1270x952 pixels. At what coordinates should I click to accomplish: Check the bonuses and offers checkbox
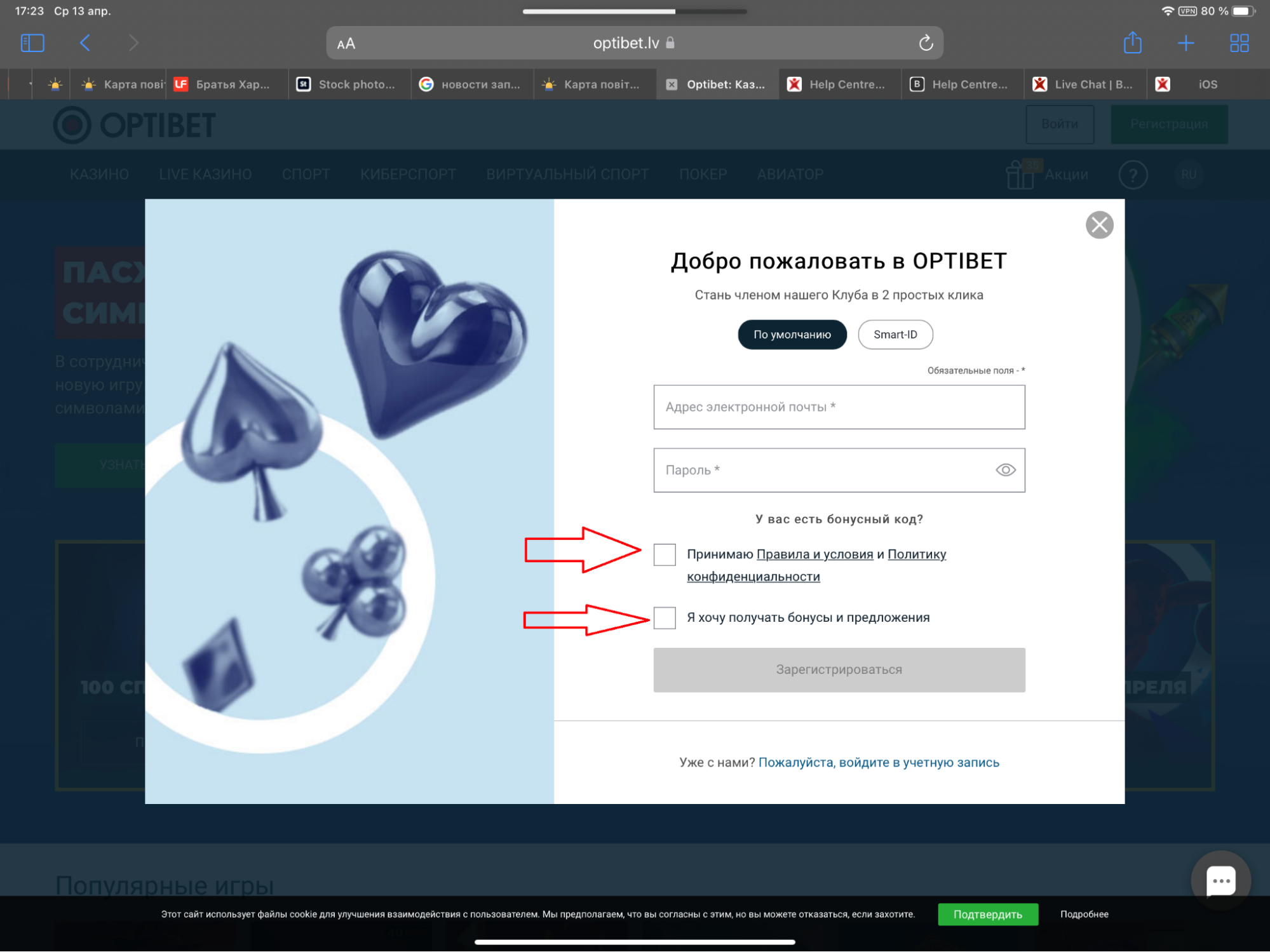pyautogui.click(x=665, y=617)
